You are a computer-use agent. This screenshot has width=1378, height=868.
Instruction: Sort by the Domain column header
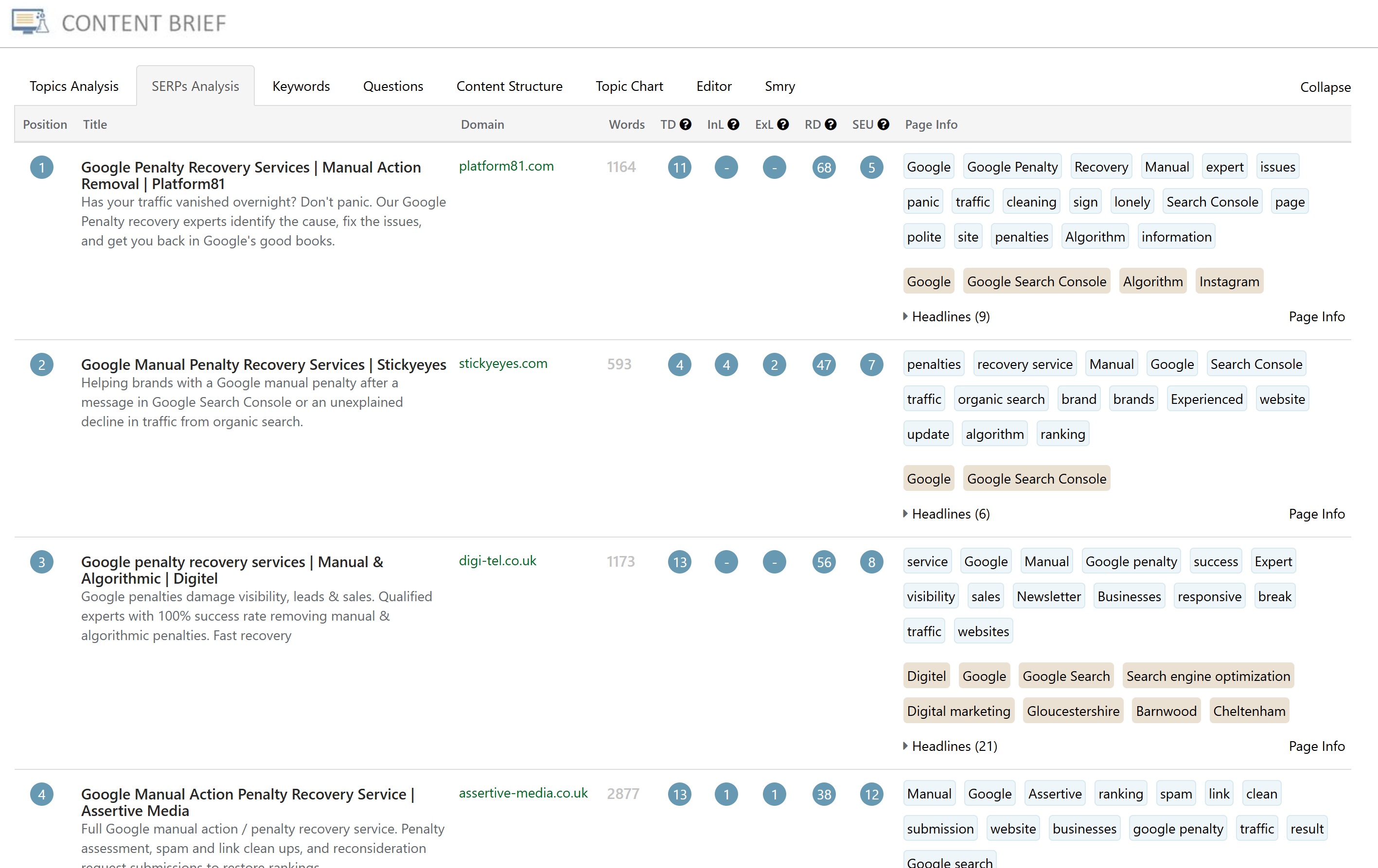tap(482, 124)
